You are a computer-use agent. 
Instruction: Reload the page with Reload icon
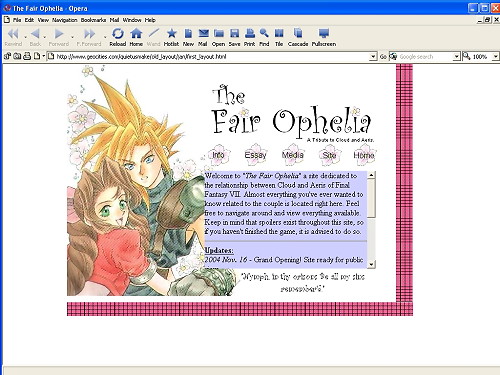point(118,37)
